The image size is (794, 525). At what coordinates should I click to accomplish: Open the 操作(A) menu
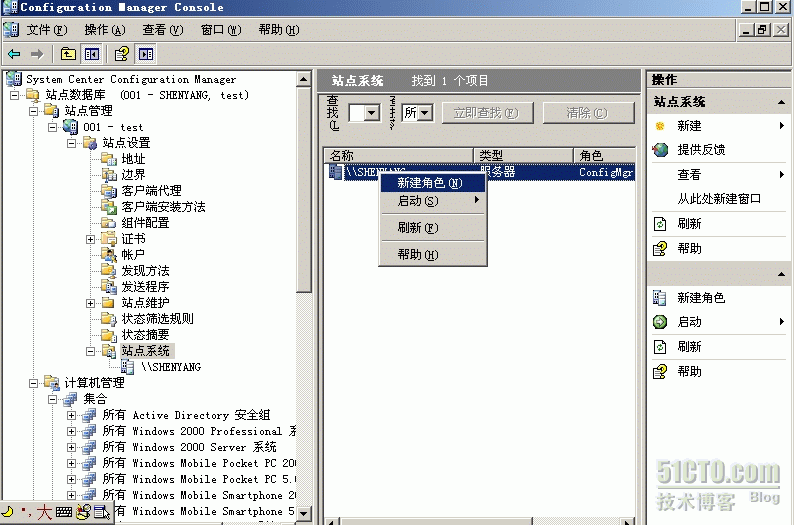[x=104, y=30]
